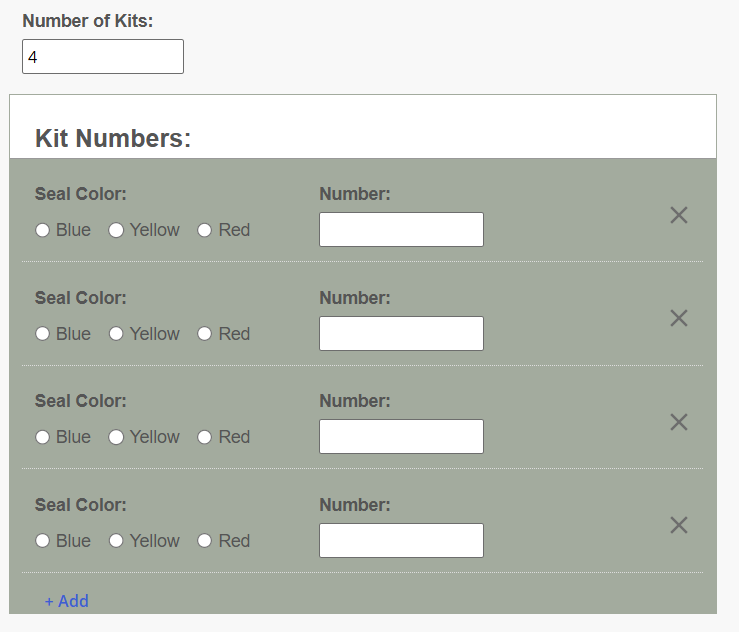This screenshot has width=739, height=632.
Task: Select Yellow seal color in third row
Action: tap(116, 437)
